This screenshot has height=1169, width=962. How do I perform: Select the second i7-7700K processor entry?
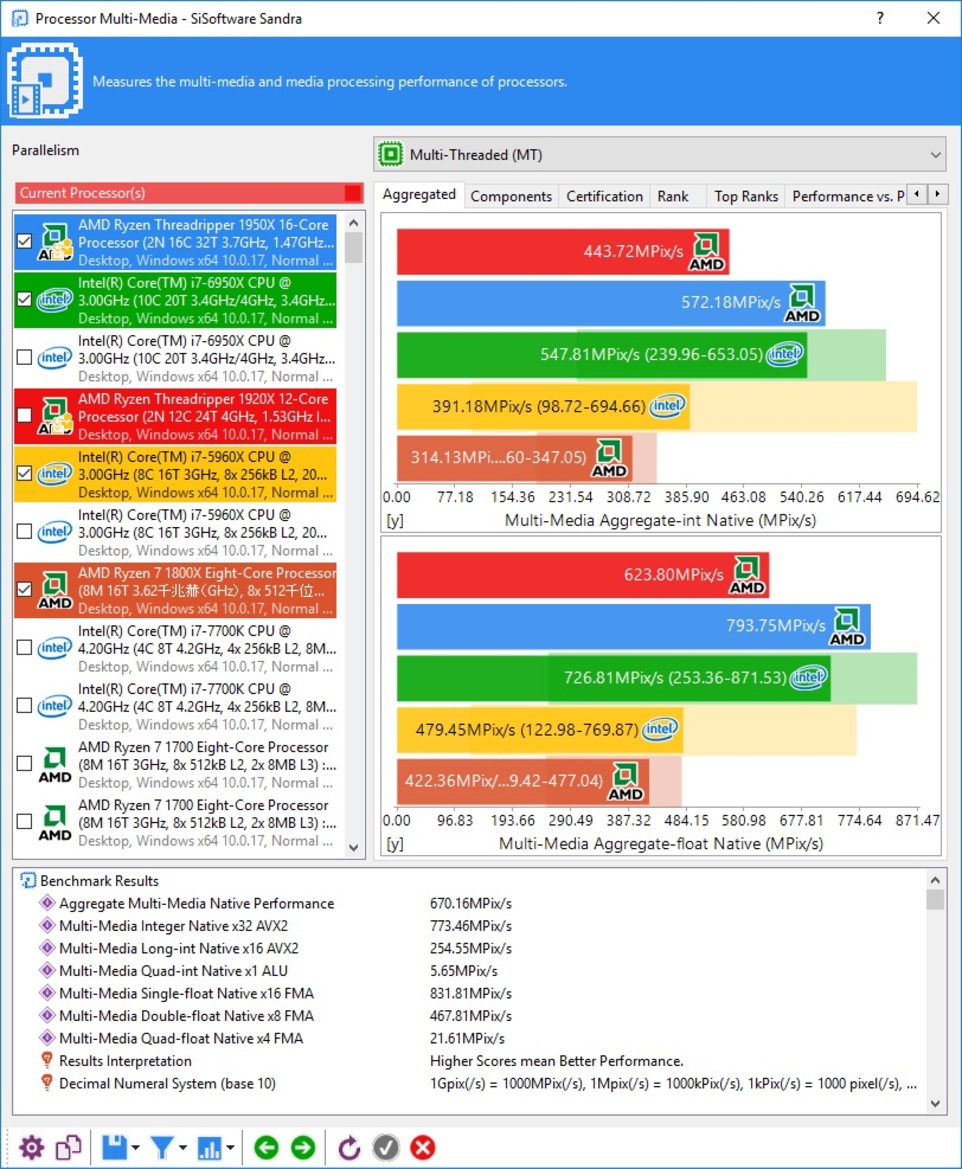point(175,706)
